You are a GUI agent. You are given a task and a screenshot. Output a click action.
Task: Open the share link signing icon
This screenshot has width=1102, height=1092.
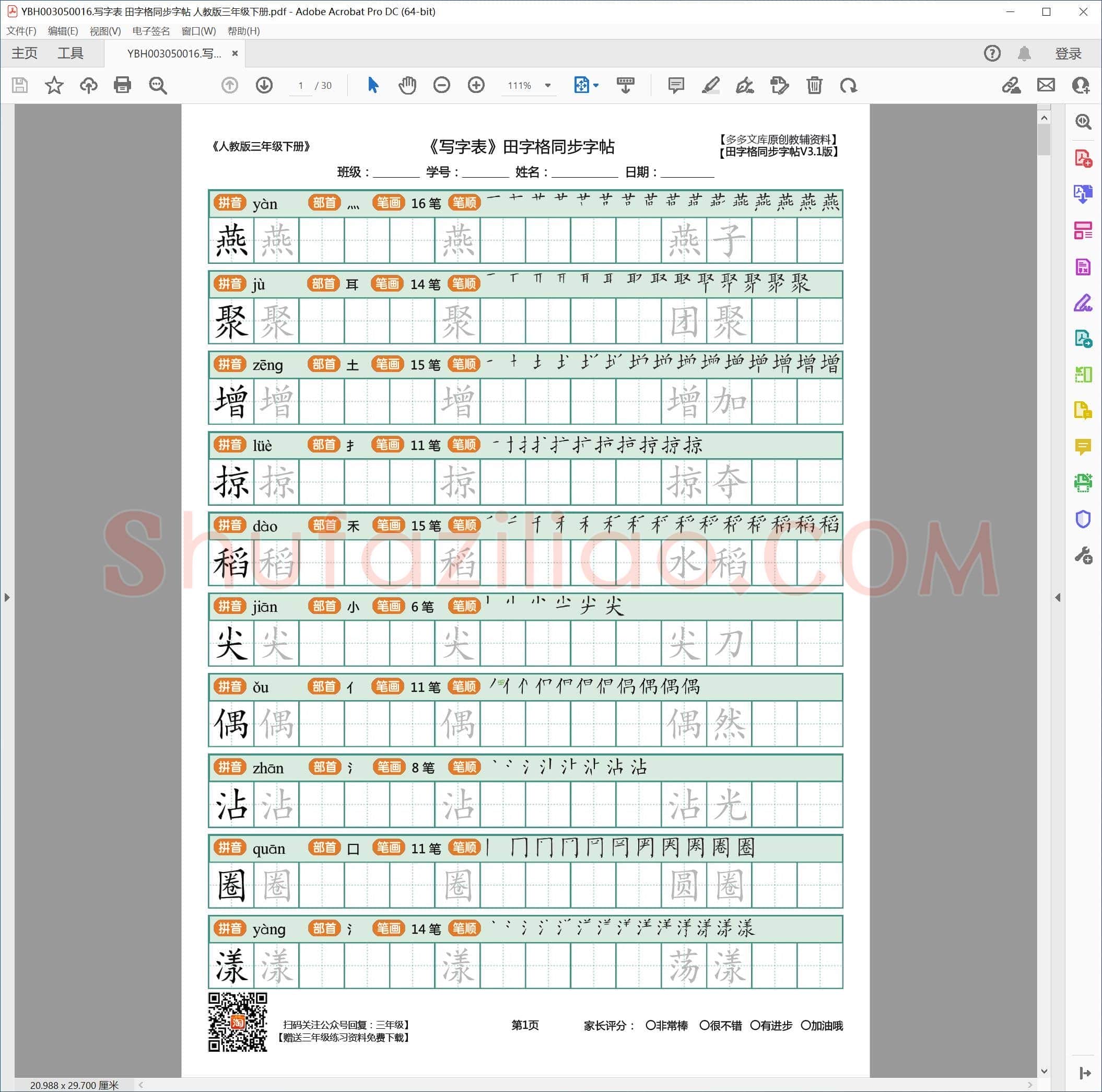pyautogui.click(x=1011, y=86)
